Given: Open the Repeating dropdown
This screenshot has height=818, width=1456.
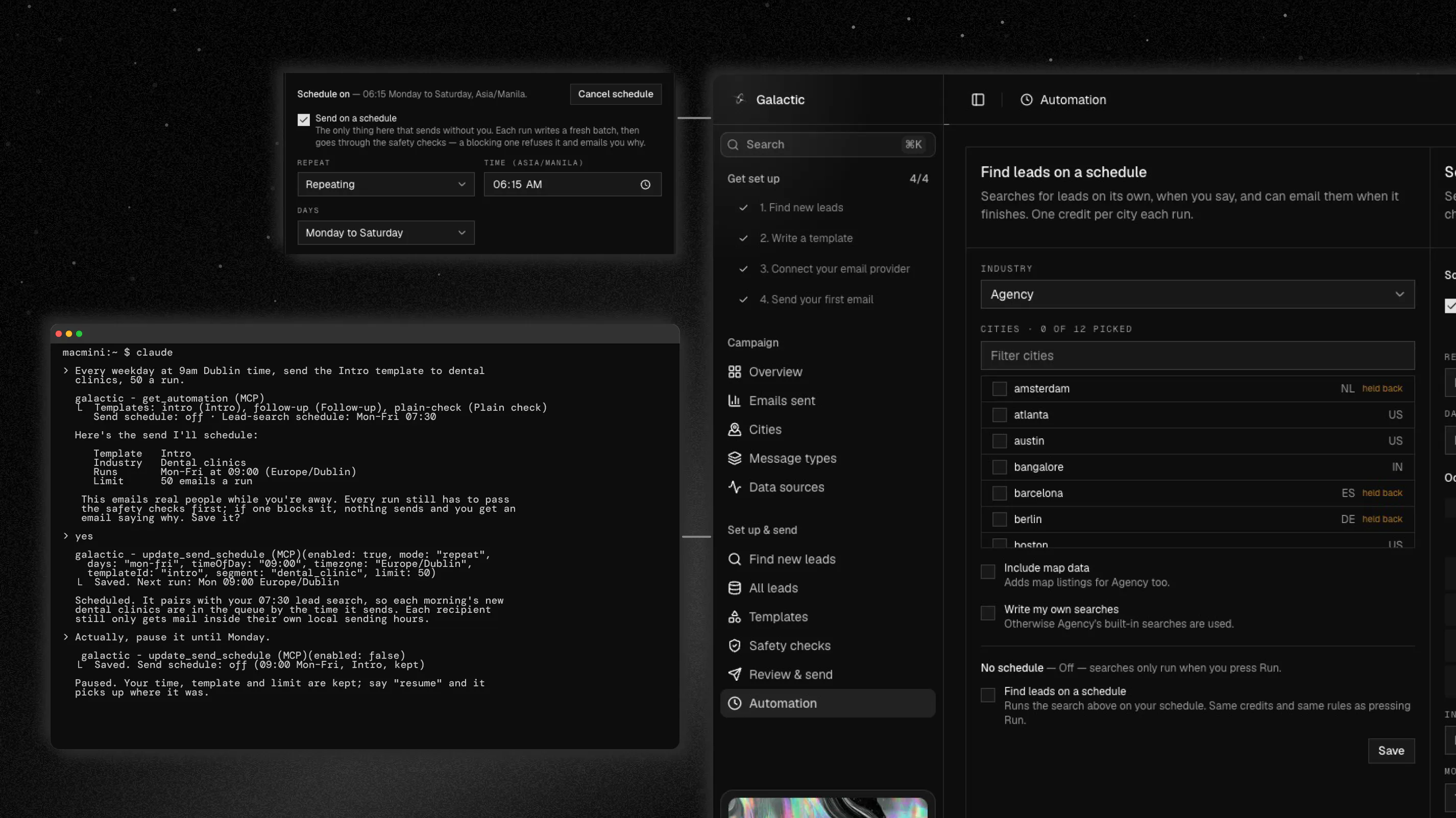Looking at the screenshot, I should 385,185.
